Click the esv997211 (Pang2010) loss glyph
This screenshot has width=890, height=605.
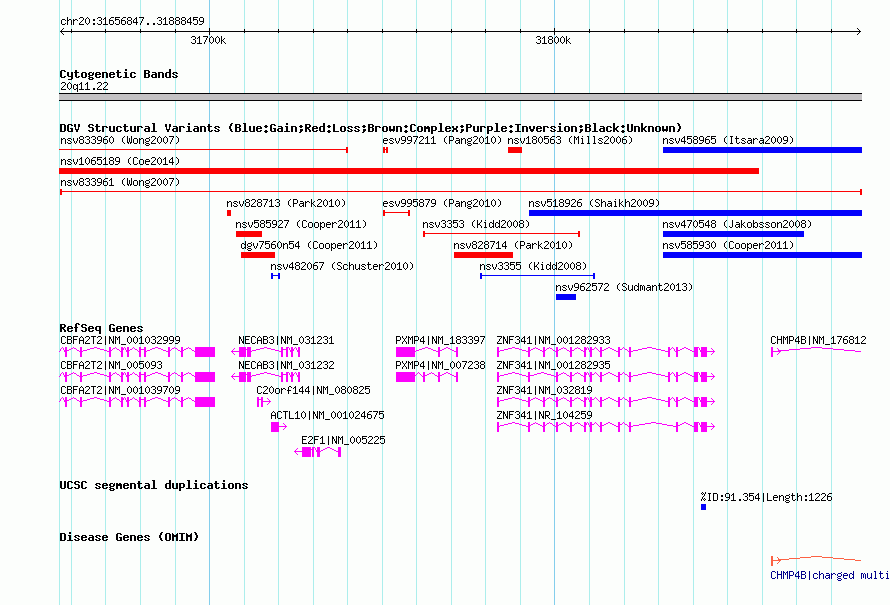385,150
